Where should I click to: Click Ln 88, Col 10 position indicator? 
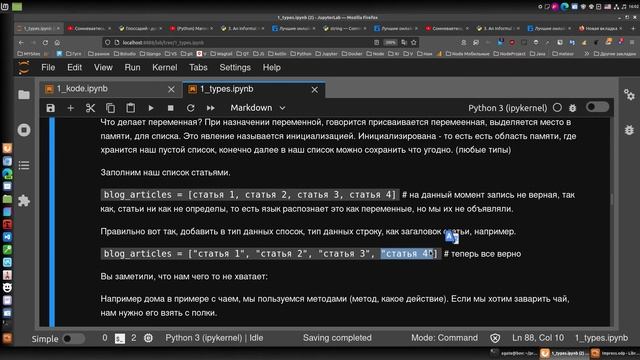click(x=538, y=338)
